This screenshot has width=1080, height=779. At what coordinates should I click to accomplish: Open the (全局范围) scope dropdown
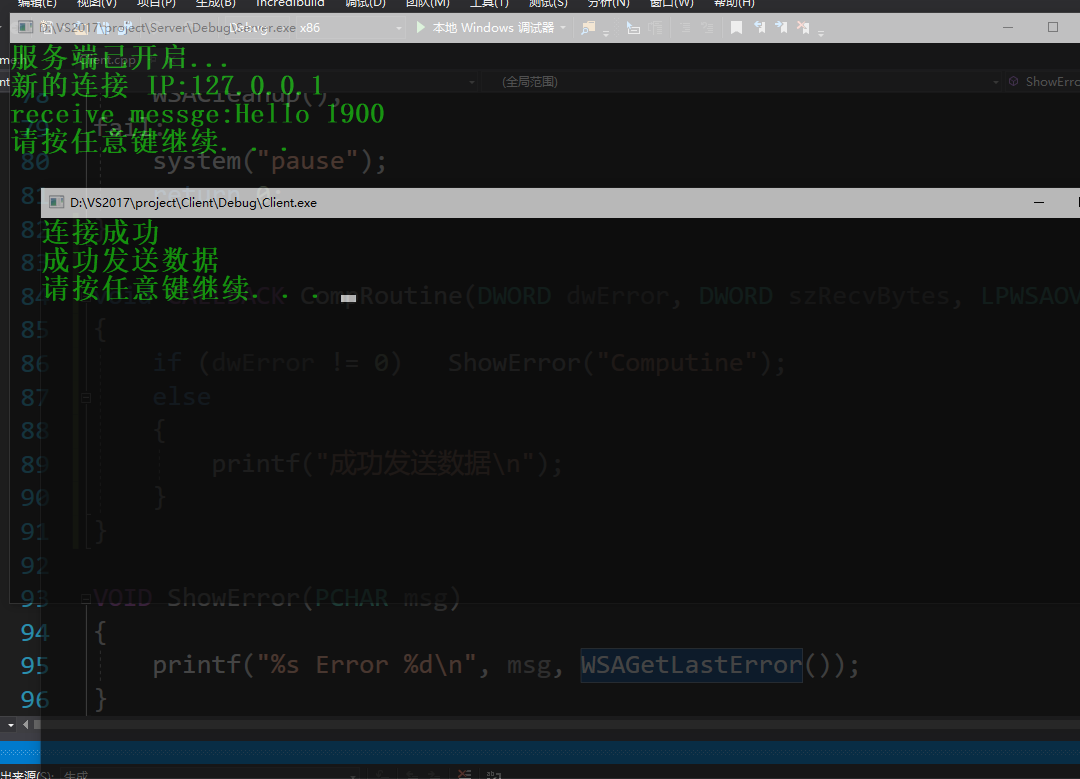point(740,82)
